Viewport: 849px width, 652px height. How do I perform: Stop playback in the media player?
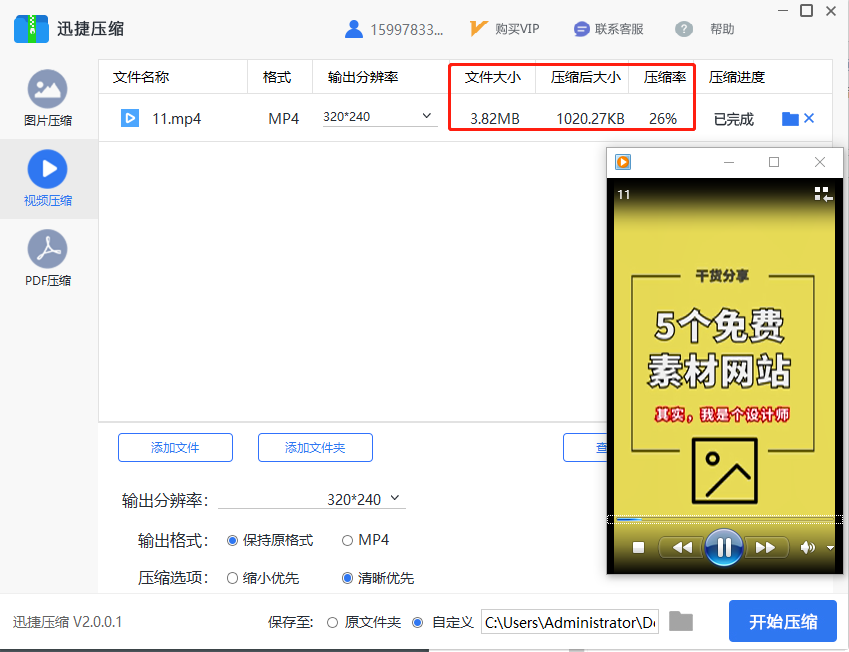[638, 547]
